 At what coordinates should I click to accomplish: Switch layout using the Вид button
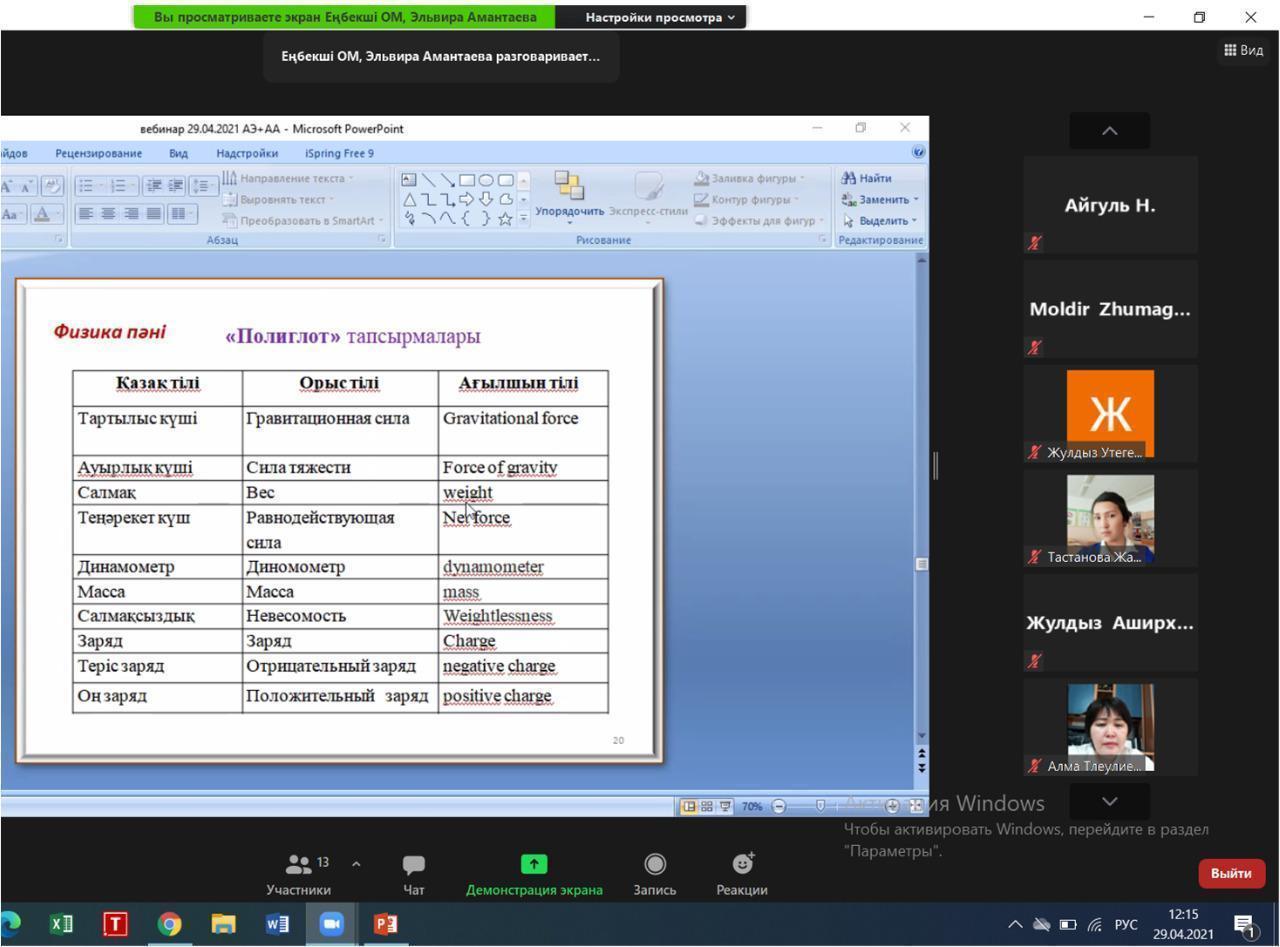(x=1243, y=50)
